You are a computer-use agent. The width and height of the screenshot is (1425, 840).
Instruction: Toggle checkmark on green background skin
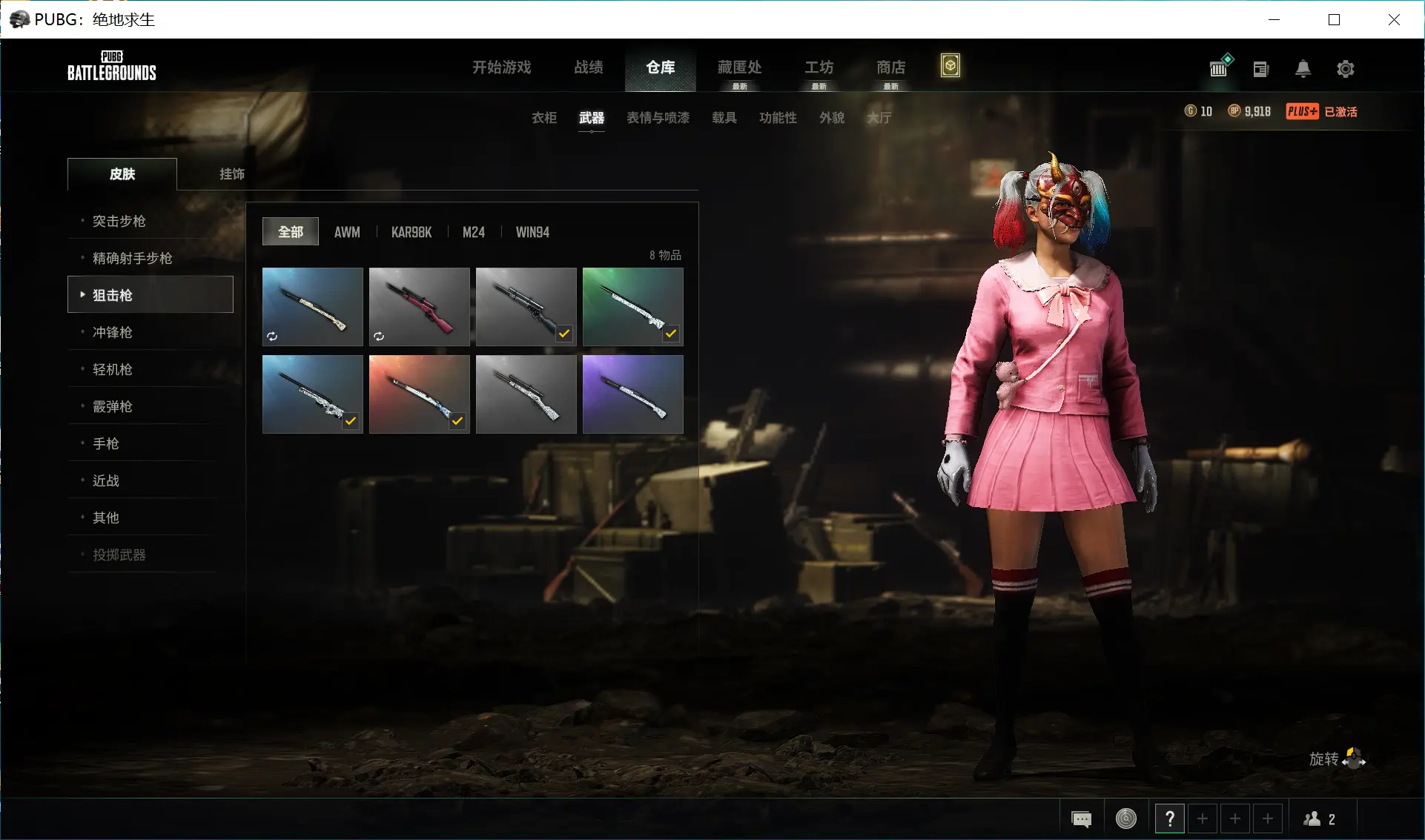[671, 334]
